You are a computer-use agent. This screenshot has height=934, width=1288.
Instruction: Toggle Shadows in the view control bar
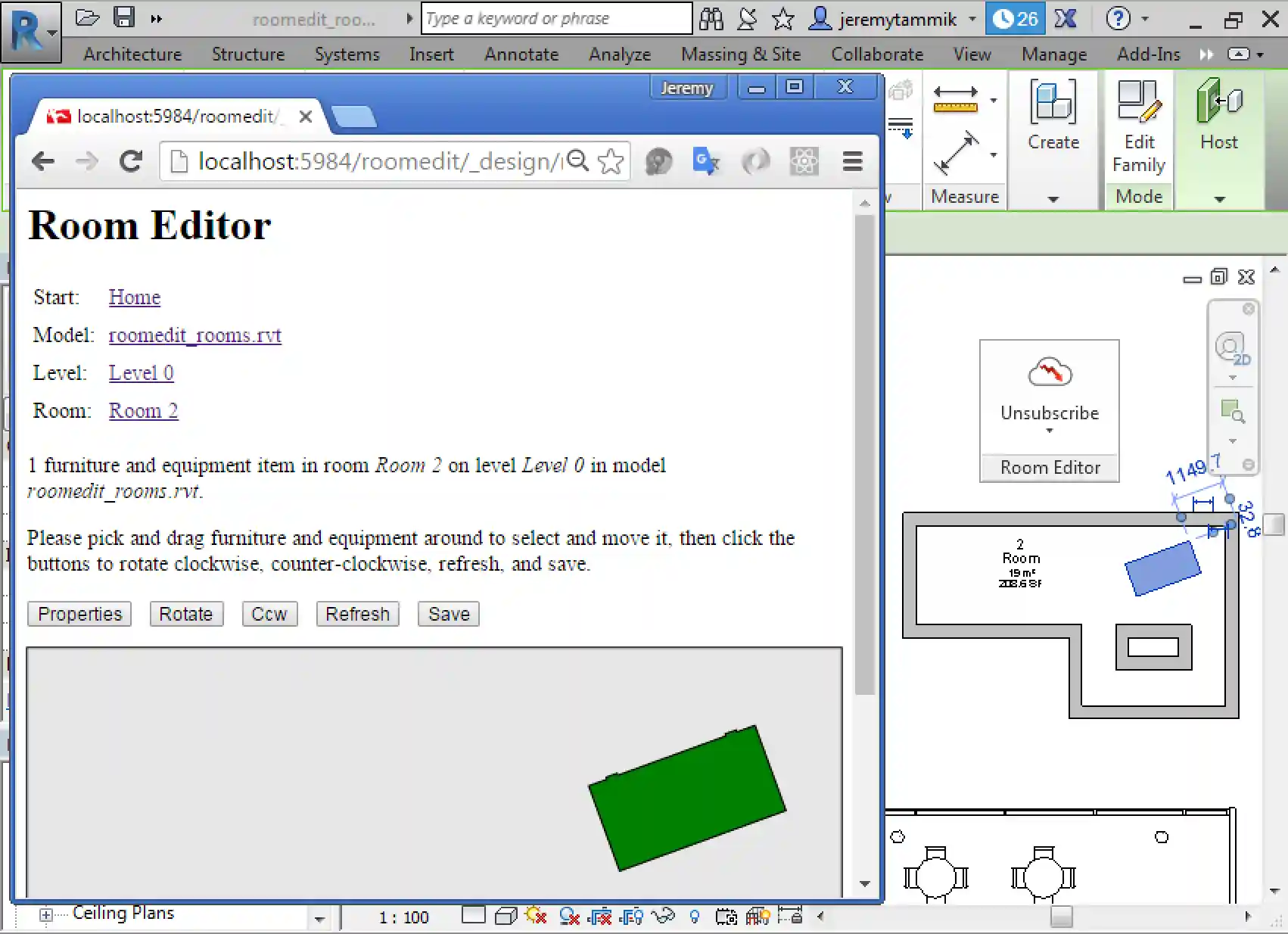pyautogui.click(x=569, y=917)
